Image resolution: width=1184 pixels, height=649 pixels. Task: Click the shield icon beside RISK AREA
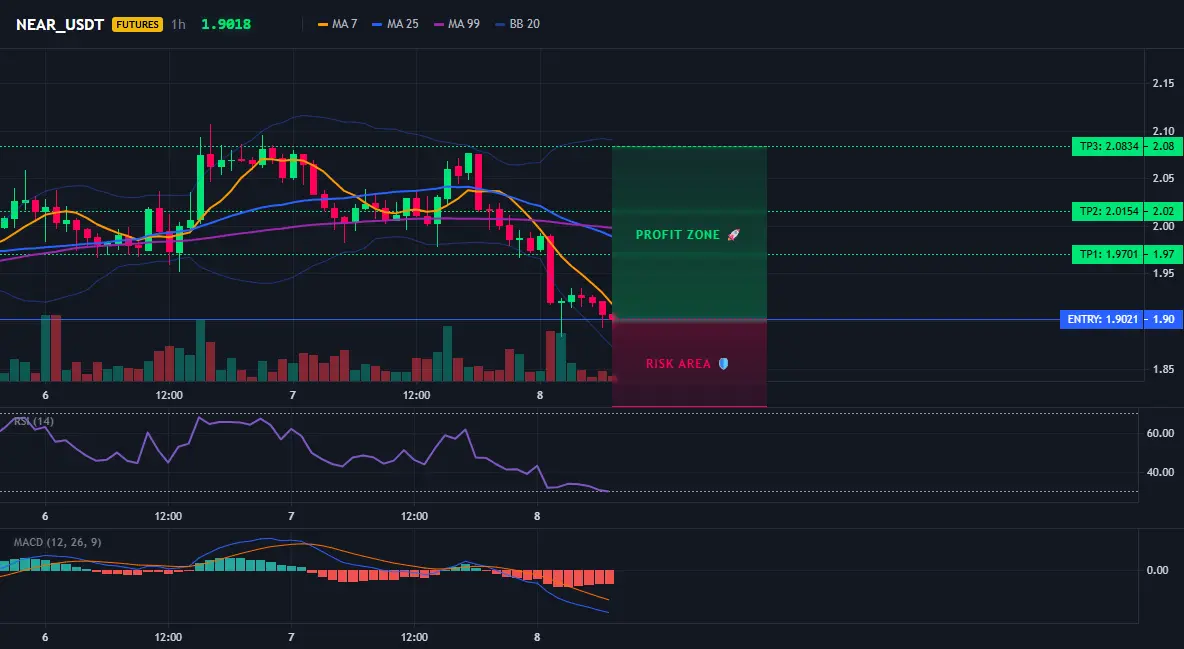coord(723,363)
